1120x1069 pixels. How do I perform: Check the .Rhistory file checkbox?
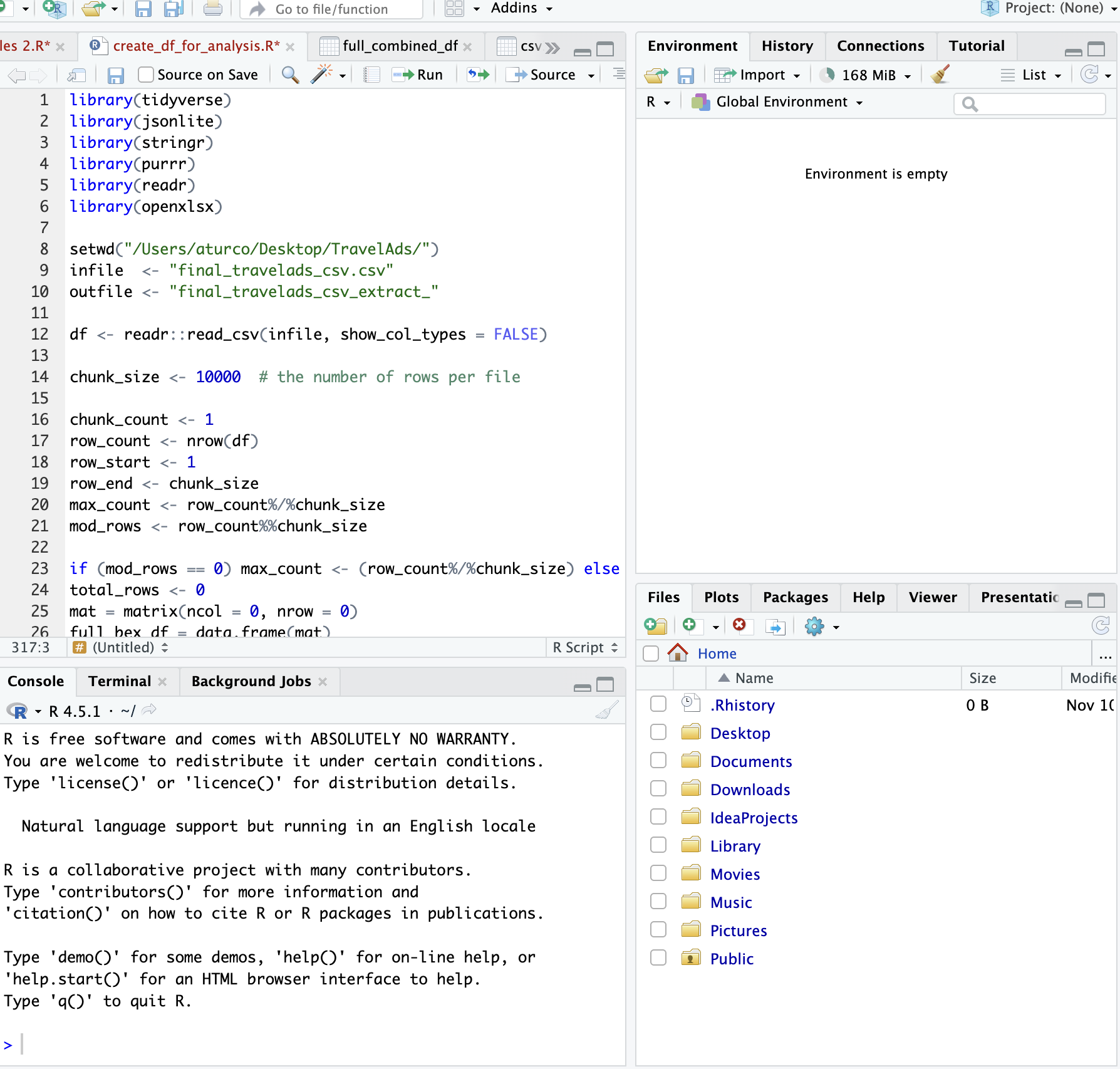coord(658,704)
